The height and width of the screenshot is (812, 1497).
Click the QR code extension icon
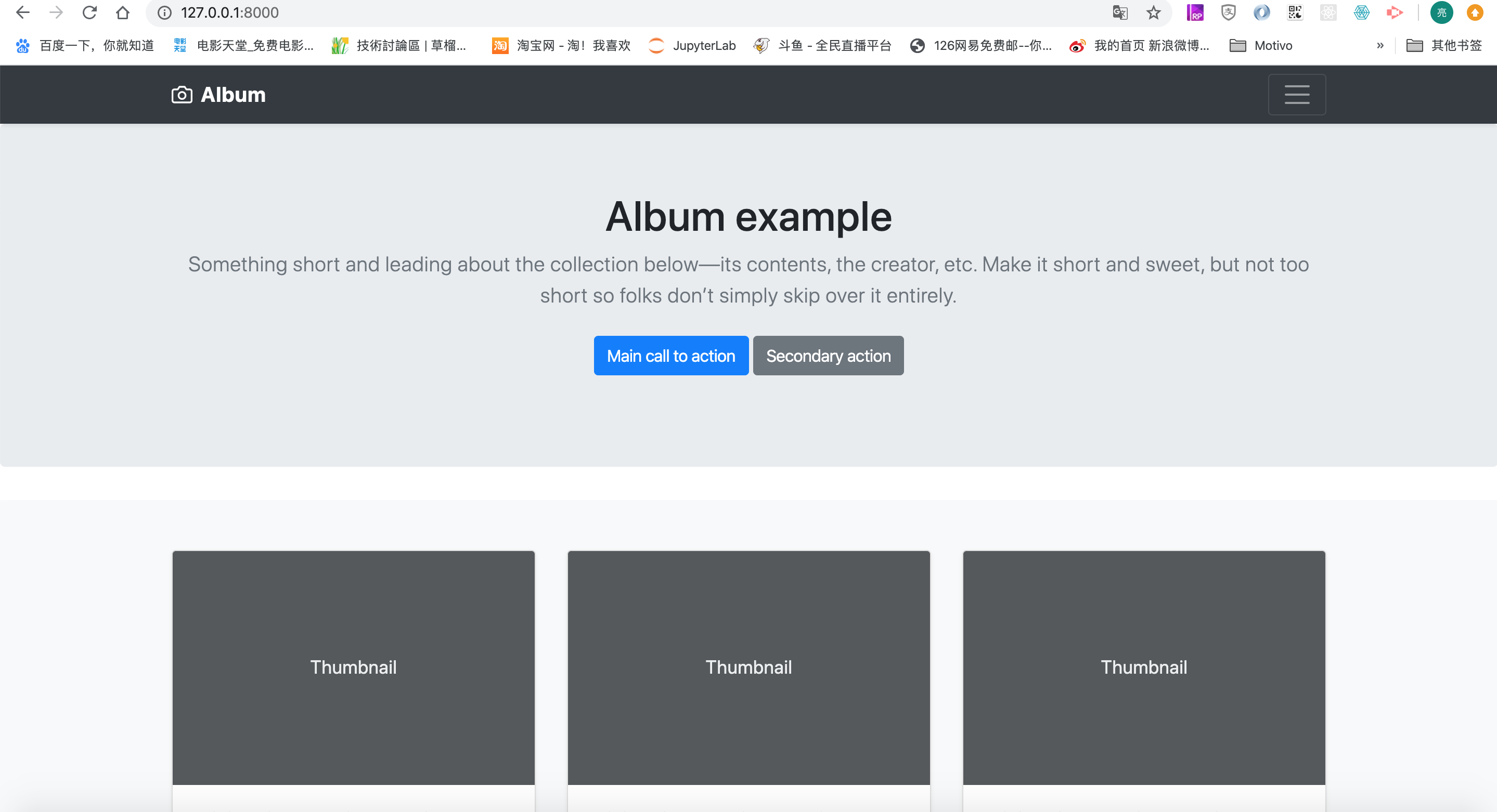[x=1295, y=13]
